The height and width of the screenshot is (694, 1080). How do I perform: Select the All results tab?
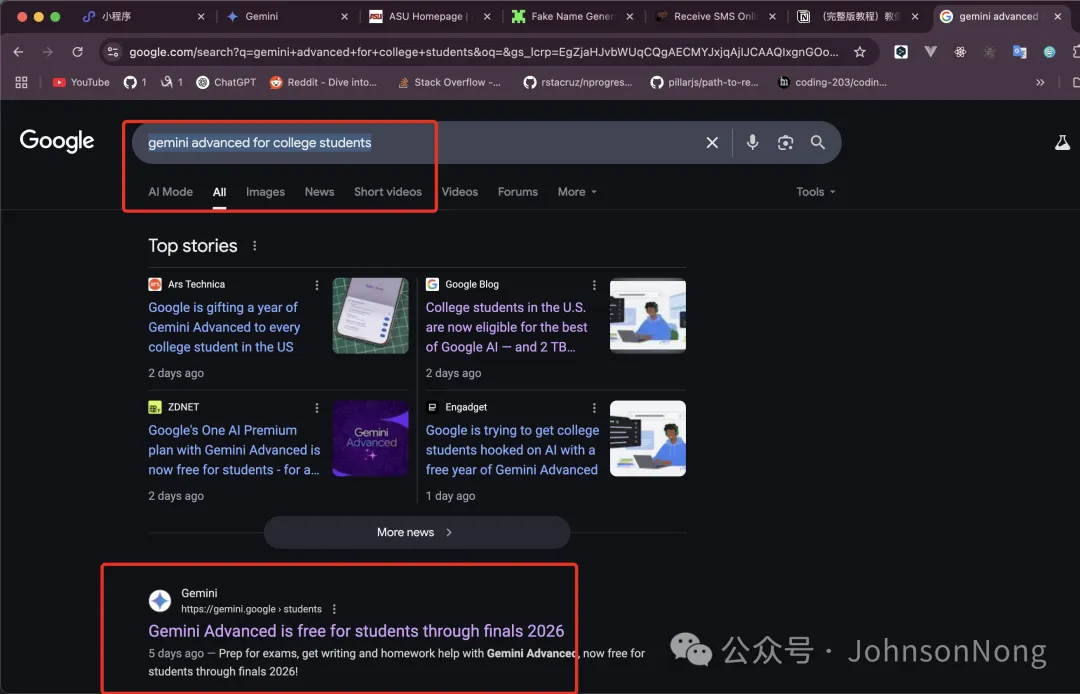pyautogui.click(x=219, y=192)
